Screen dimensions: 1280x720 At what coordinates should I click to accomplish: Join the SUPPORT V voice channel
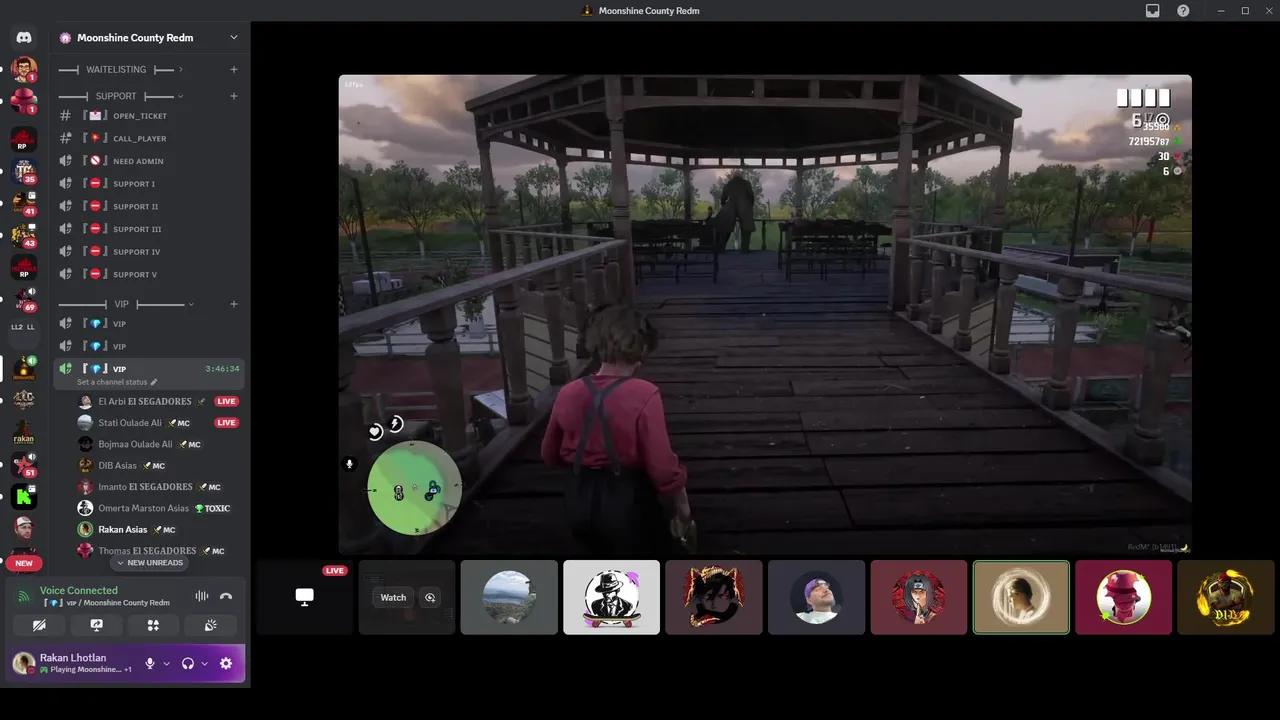click(149, 274)
